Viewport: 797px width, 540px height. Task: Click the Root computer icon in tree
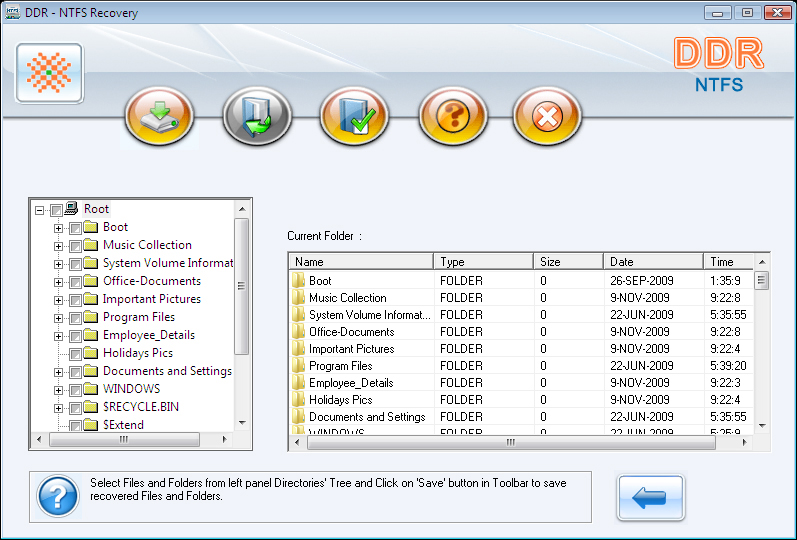pyautogui.click(x=71, y=208)
